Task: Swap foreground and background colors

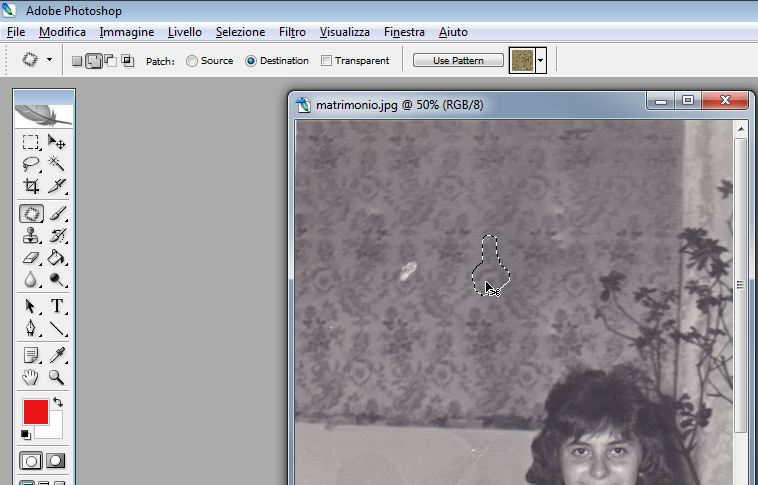Action: tap(58, 402)
